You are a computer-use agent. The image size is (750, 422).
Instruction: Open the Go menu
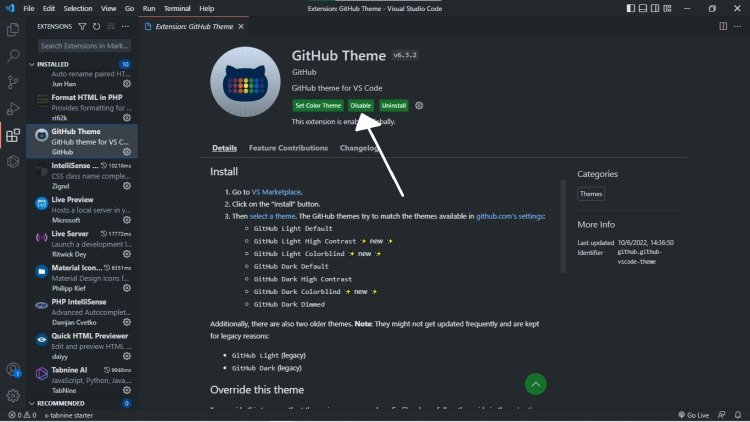pyautogui.click(x=129, y=8)
